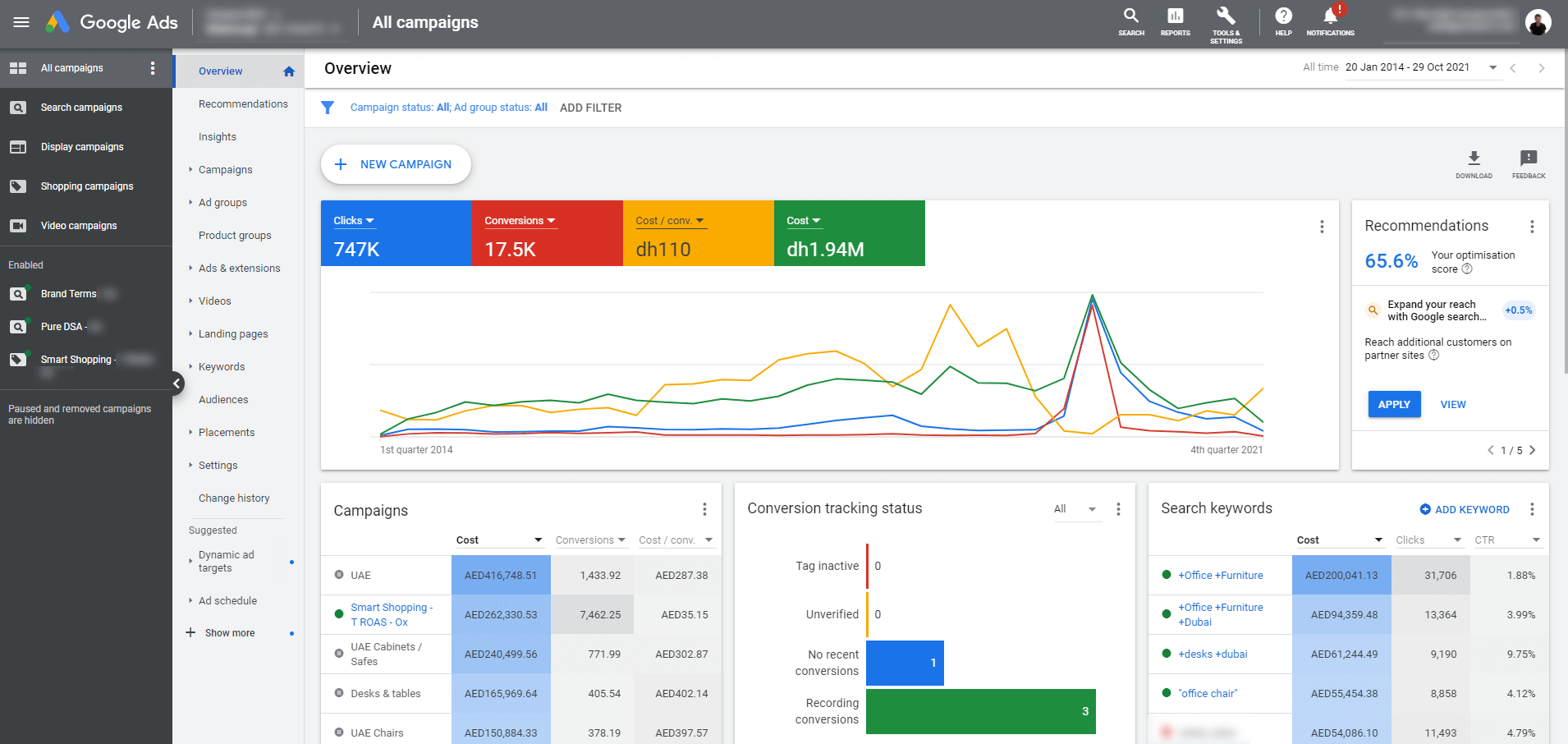Download the overview report
This screenshot has height=744, width=1568.
click(x=1474, y=163)
